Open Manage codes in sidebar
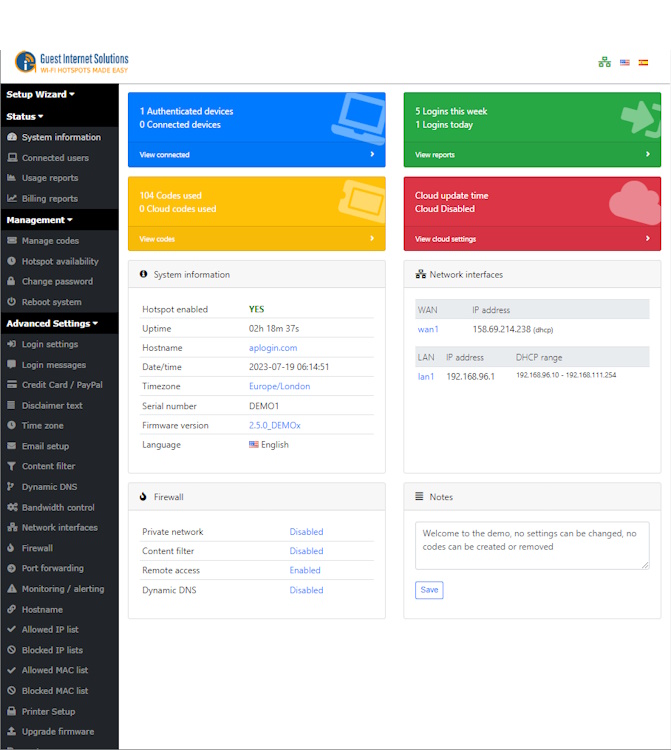671x750 pixels. [50, 241]
